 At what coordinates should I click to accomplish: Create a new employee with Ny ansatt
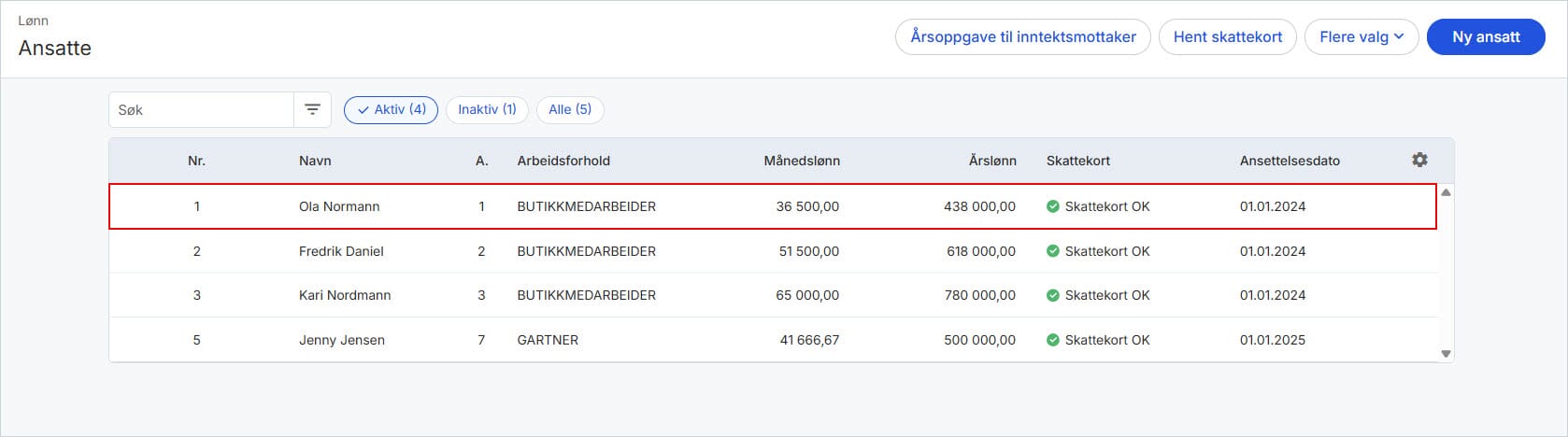[1486, 37]
